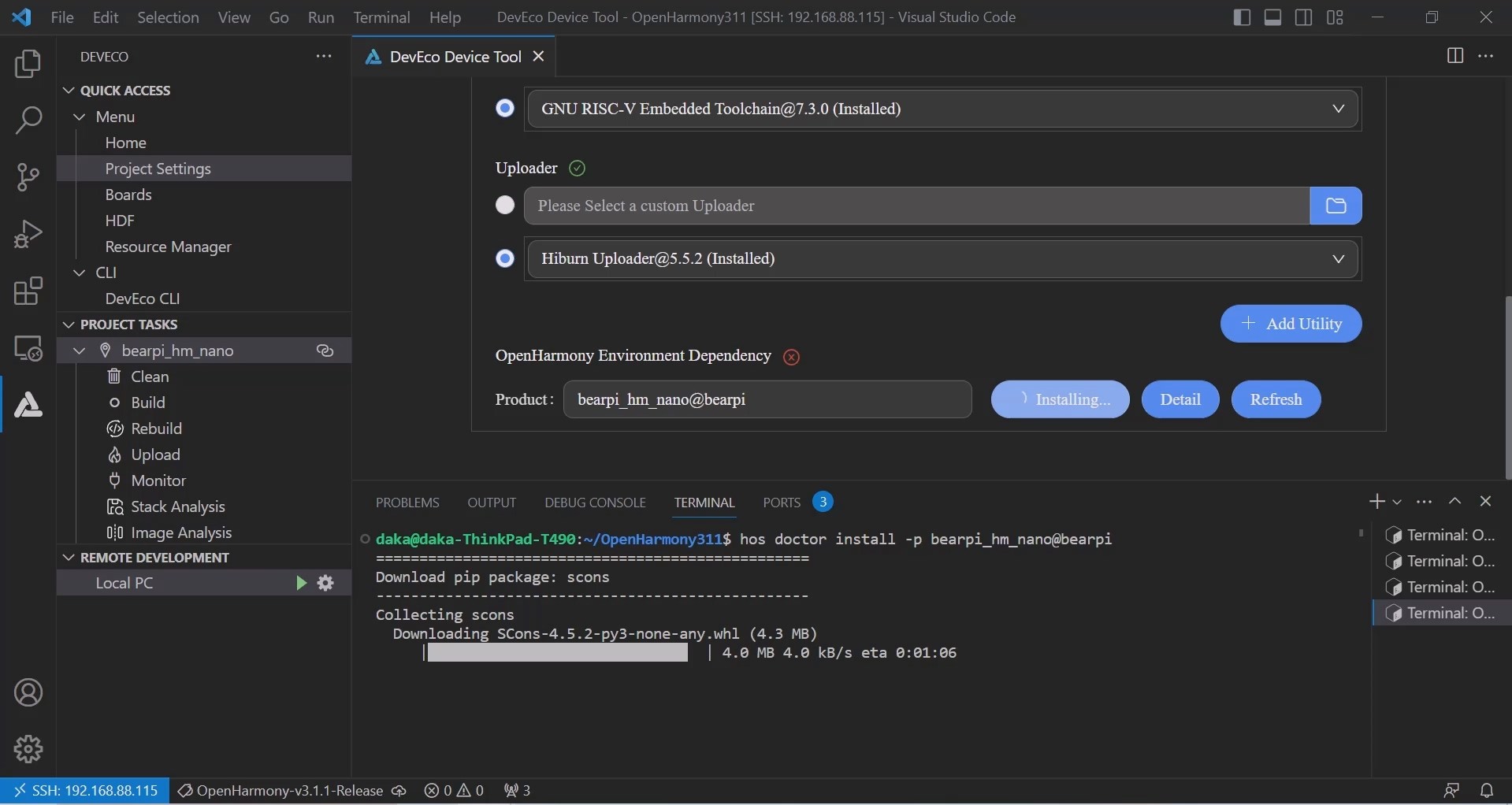Open the Search view in activity bar

coord(28,121)
